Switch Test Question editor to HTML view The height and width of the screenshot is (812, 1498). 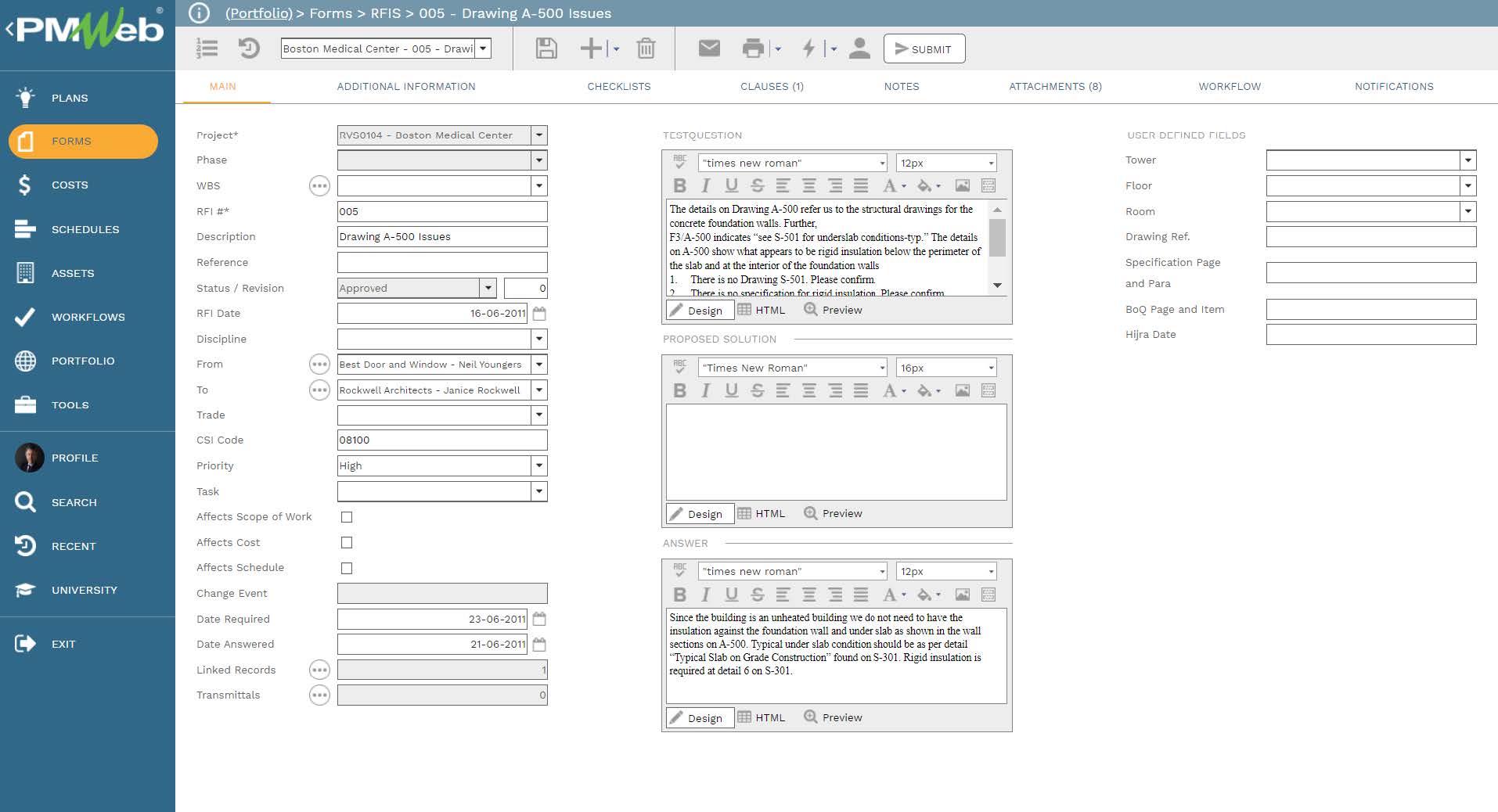click(762, 310)
